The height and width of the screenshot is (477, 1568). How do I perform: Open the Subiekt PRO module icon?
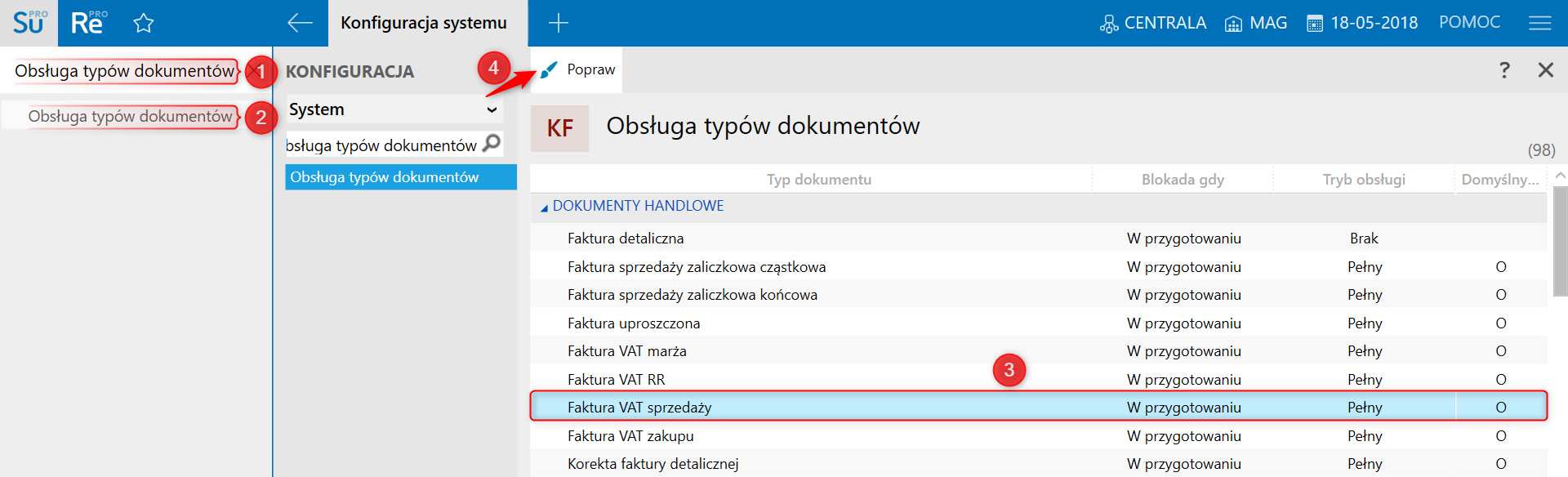(x=29, y=23)
